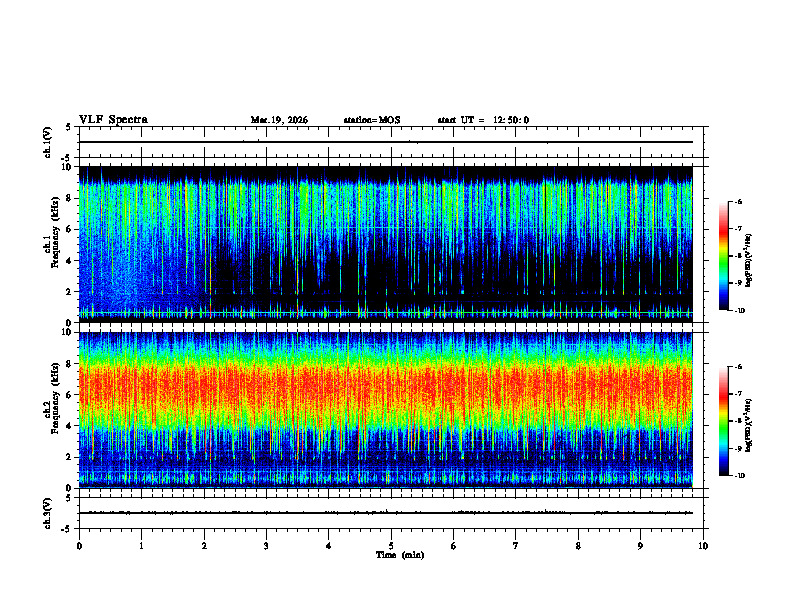Select the ch.1 "Frequency (kHz)" axis label
The image size is (792, 612).
(x=58, y=232)
